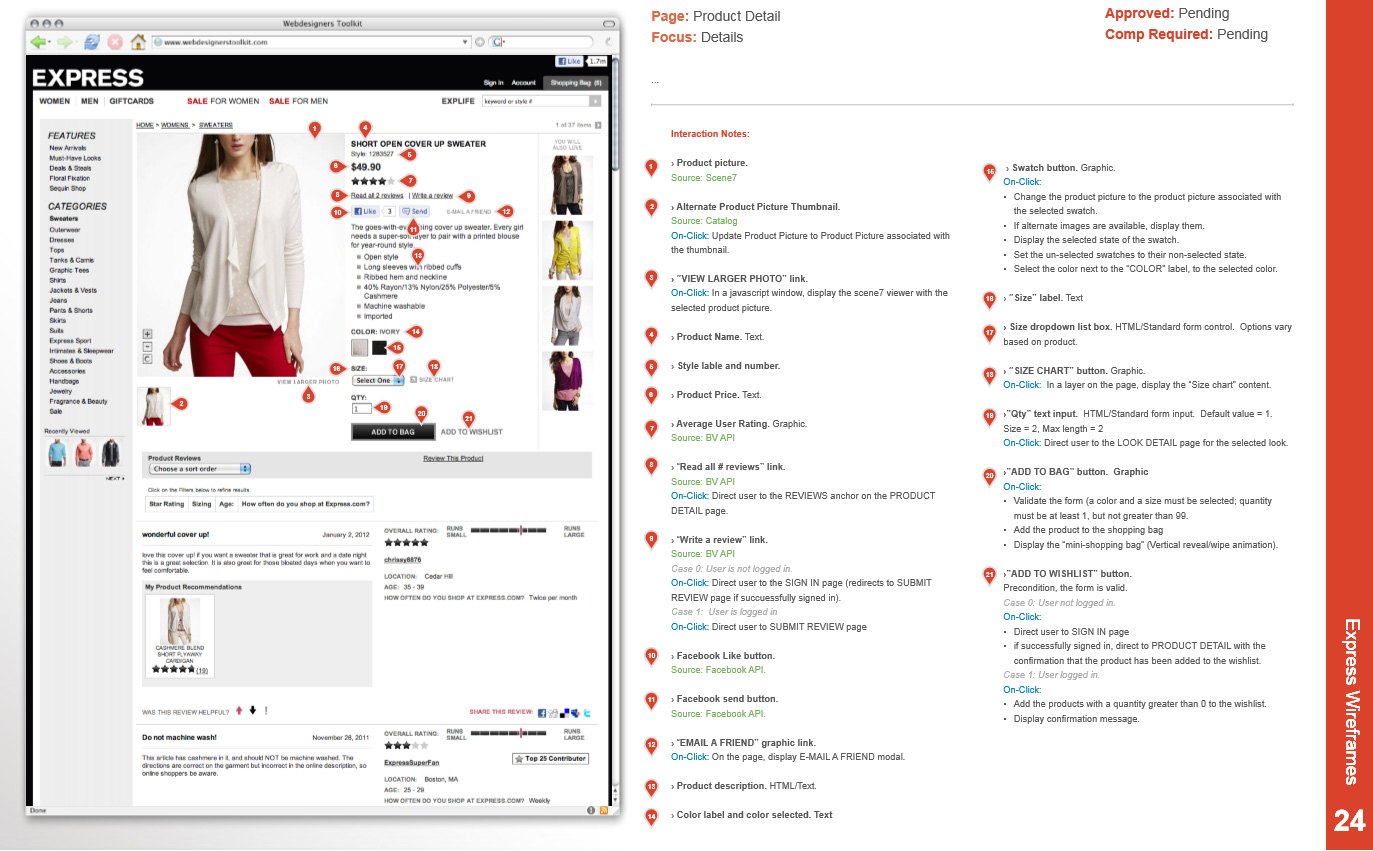Open the GIFTCARDS navigation item
Image resolution: width=1373 pixels, height=851 pixels.
(x=132, y=101)
